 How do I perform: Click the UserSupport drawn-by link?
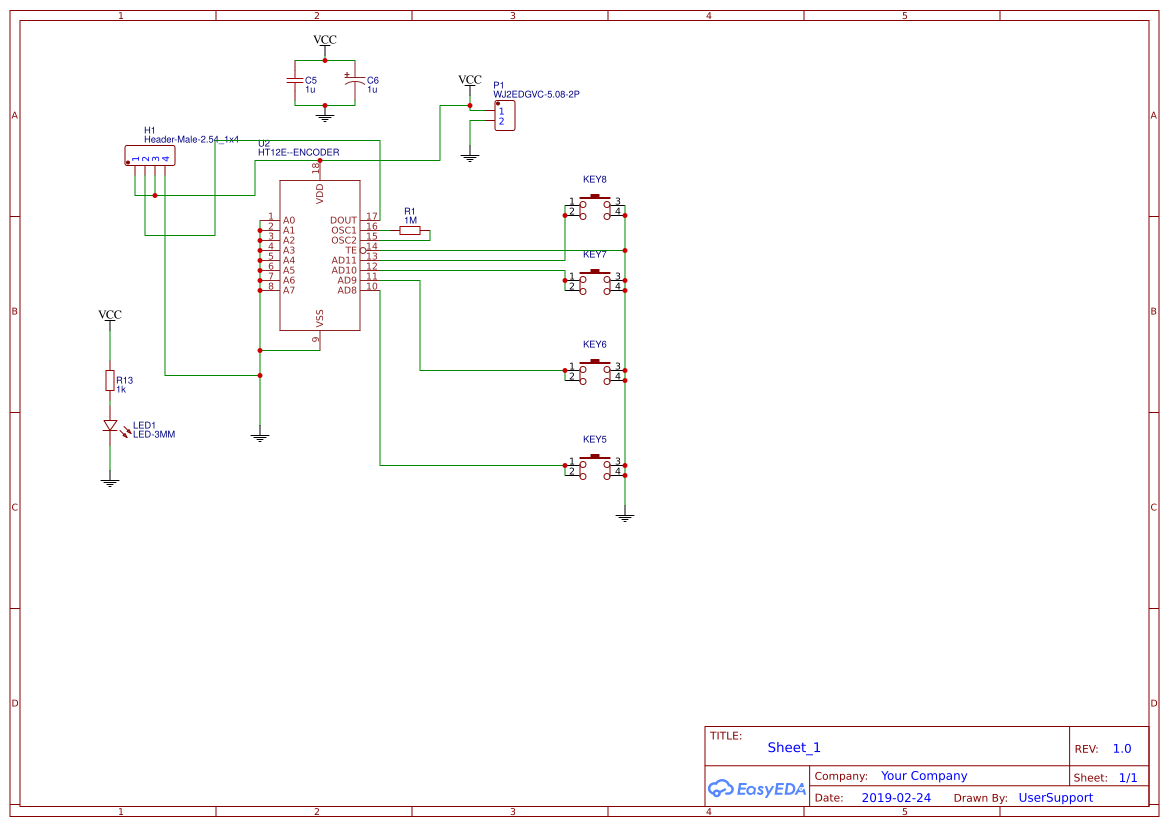tap(1056, 797)
